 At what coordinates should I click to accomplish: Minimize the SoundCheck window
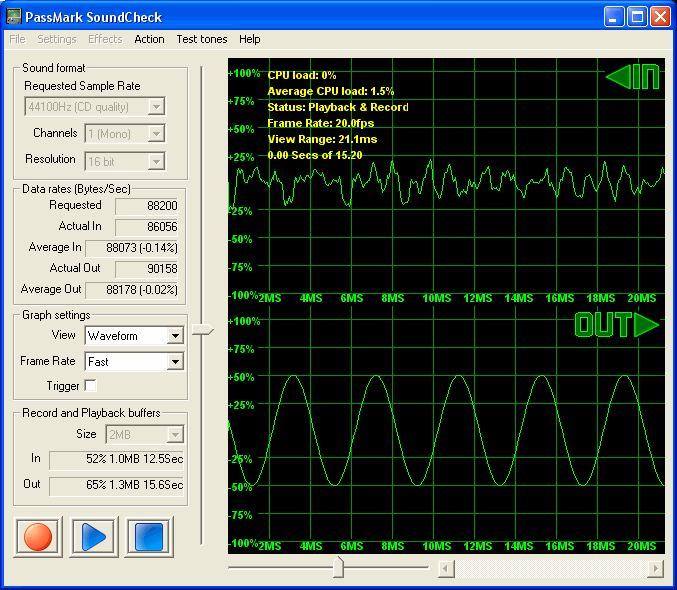pyautogui.click(x=615, y=17)
